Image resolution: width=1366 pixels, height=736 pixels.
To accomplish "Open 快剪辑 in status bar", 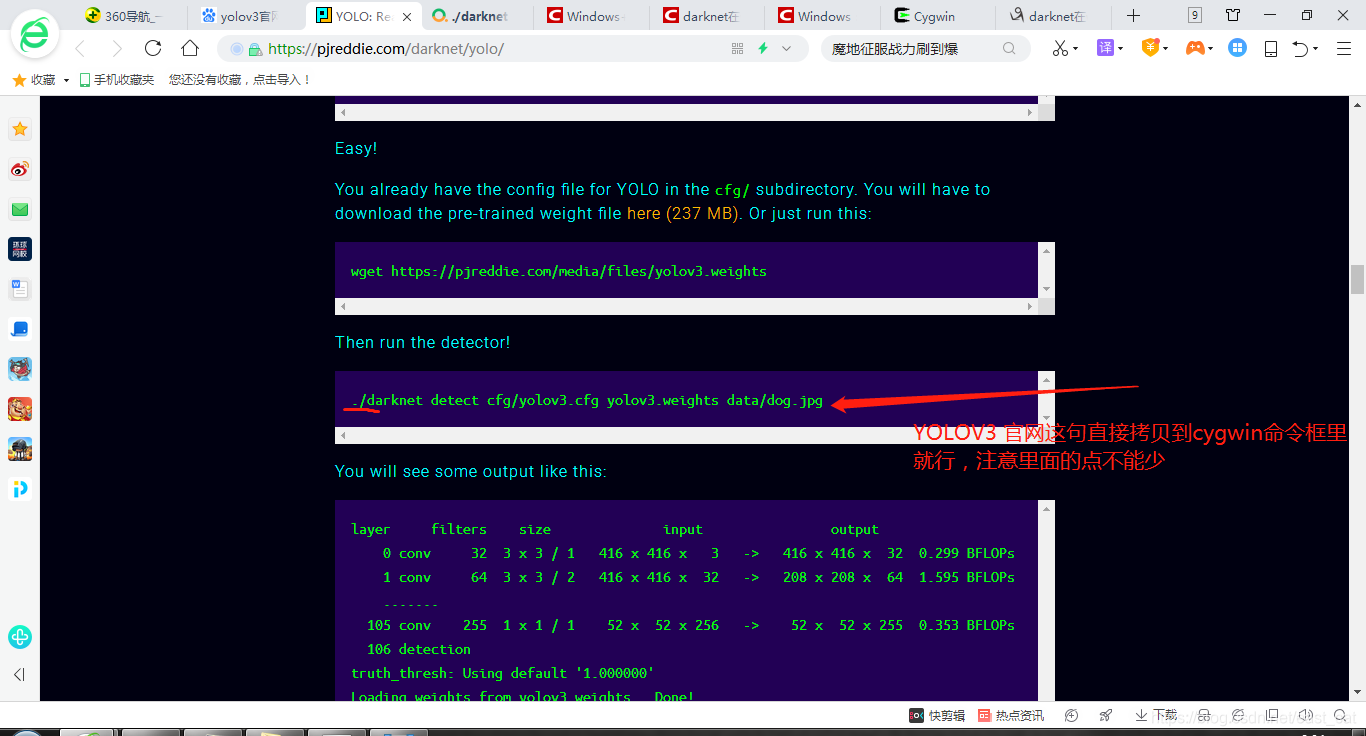I will (936, 715).
